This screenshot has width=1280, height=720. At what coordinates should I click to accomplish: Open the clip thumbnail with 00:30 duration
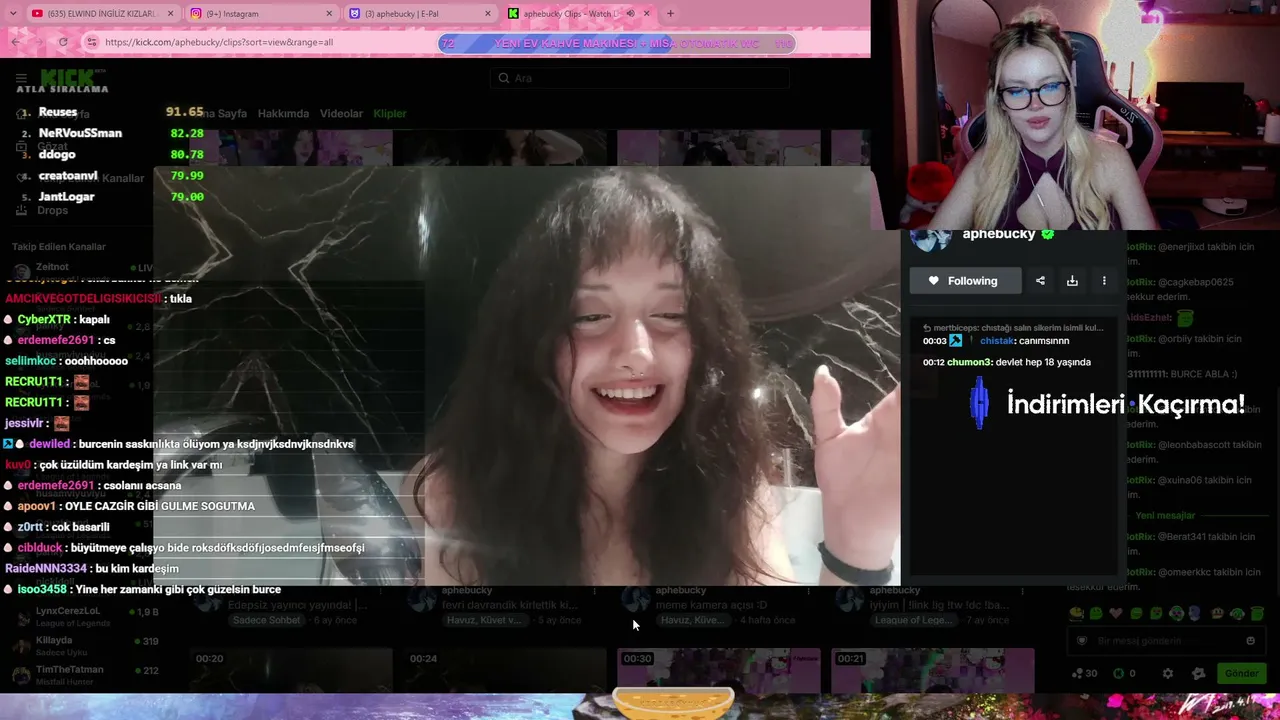pyautogui.click(x=719, y=669)
